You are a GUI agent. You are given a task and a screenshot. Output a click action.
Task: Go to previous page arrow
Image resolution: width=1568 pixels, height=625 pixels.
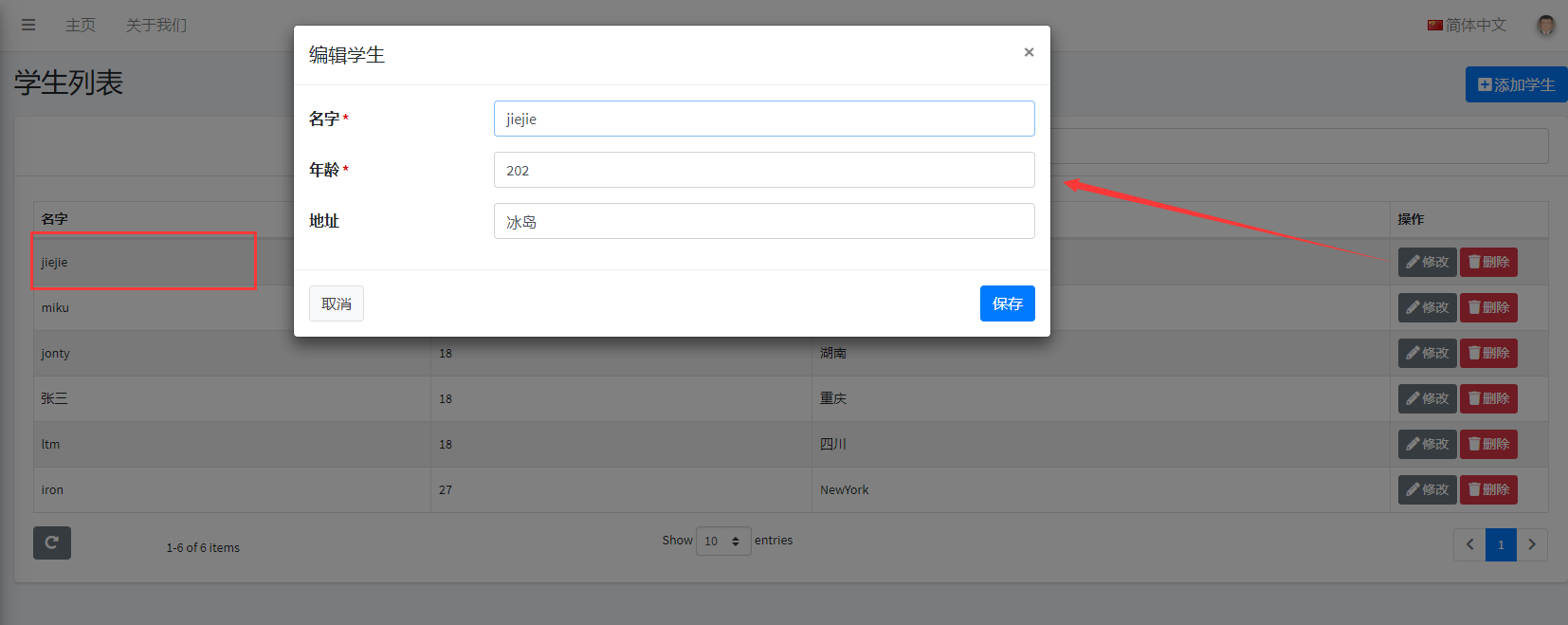tap(1469, 544)
